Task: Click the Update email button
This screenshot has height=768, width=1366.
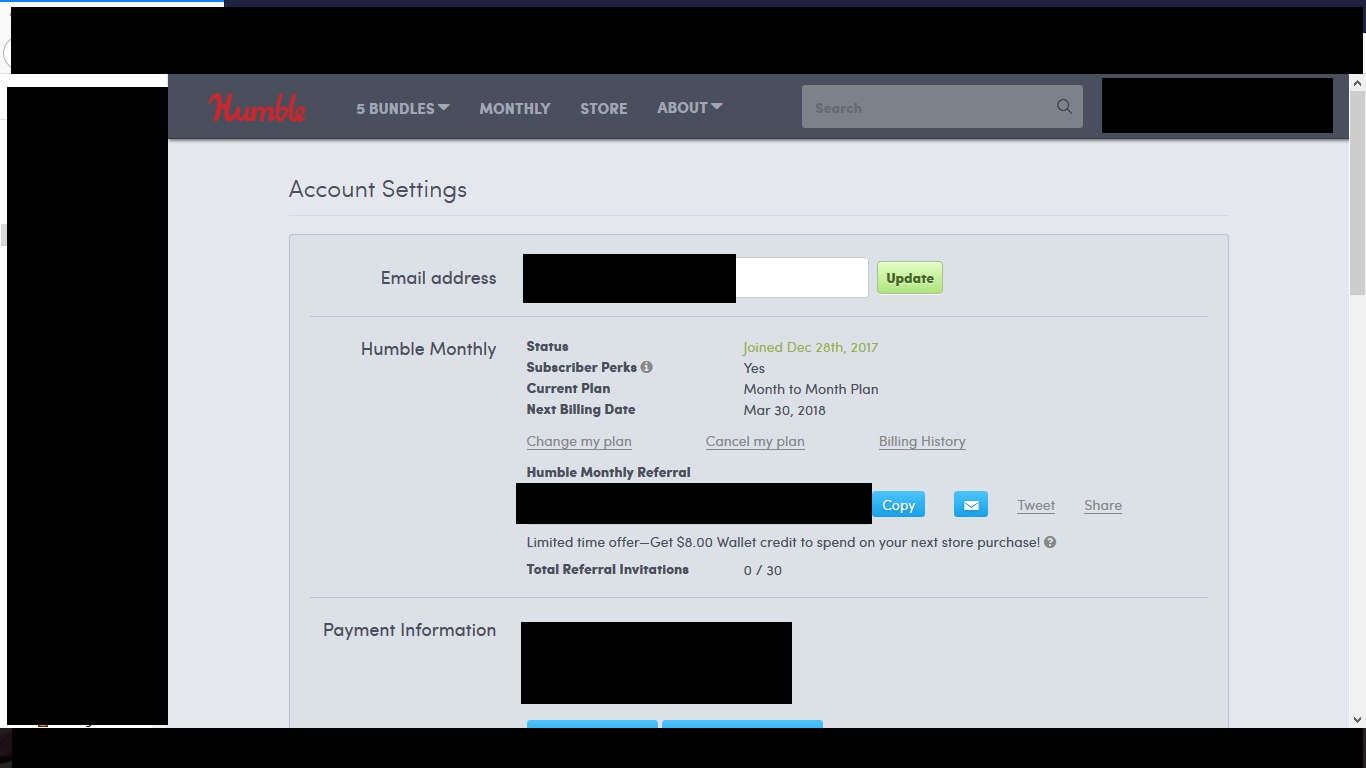Action: point(910,278)
